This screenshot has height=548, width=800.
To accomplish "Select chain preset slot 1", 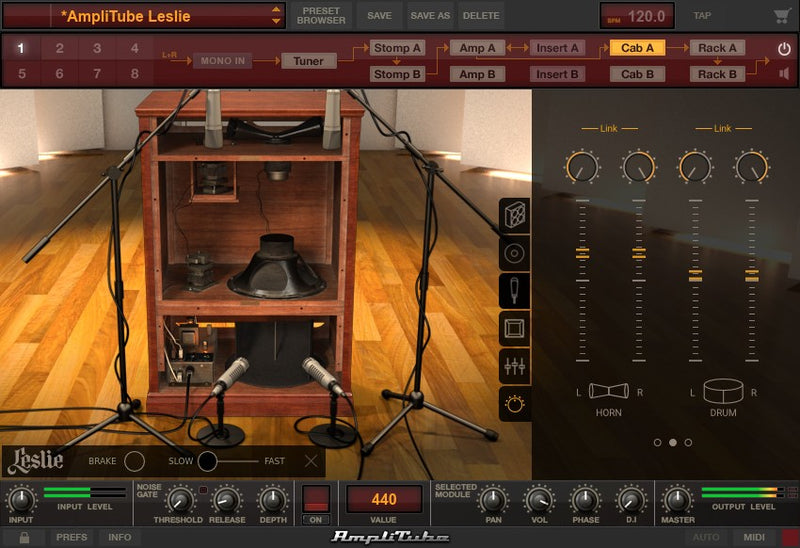I will [21, 48].
